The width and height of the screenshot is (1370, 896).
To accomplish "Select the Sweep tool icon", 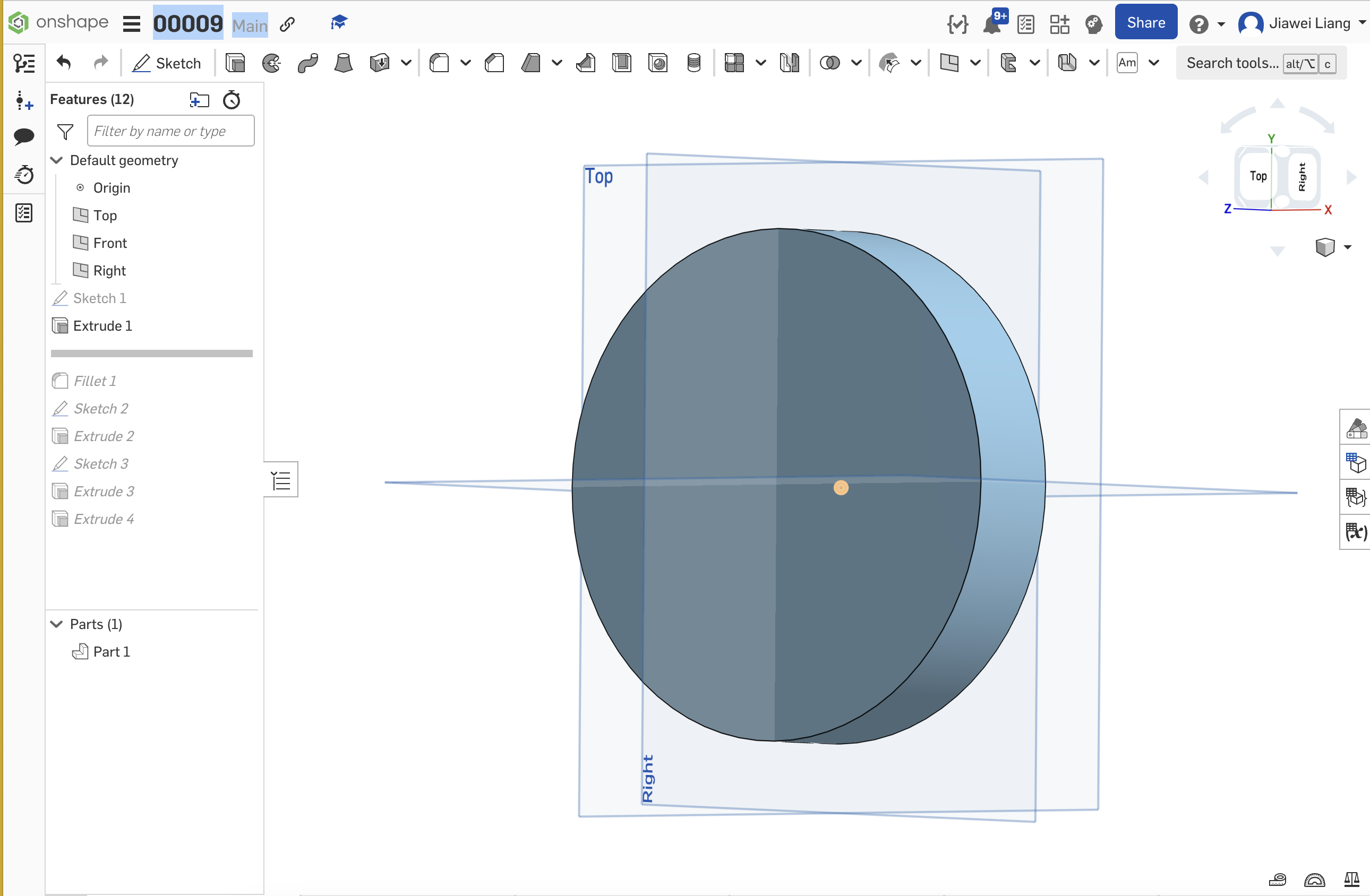I will (308, 63).
